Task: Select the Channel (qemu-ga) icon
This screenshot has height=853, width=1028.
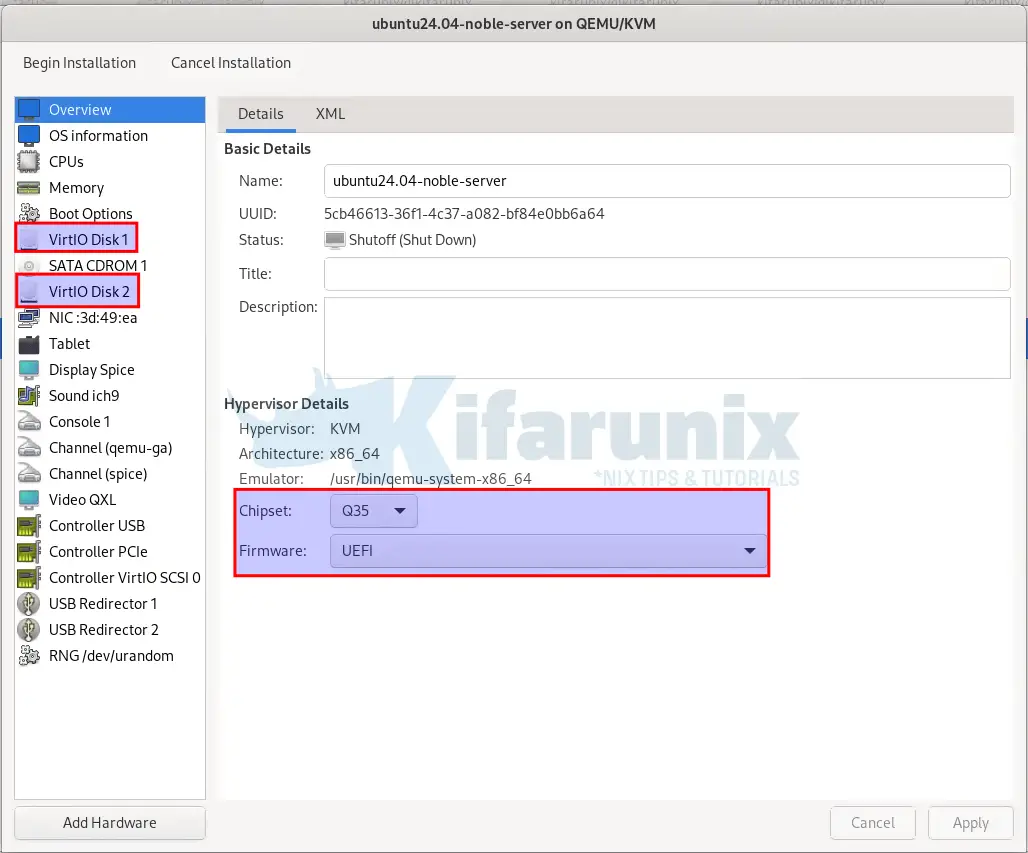Action: [29, 448]
